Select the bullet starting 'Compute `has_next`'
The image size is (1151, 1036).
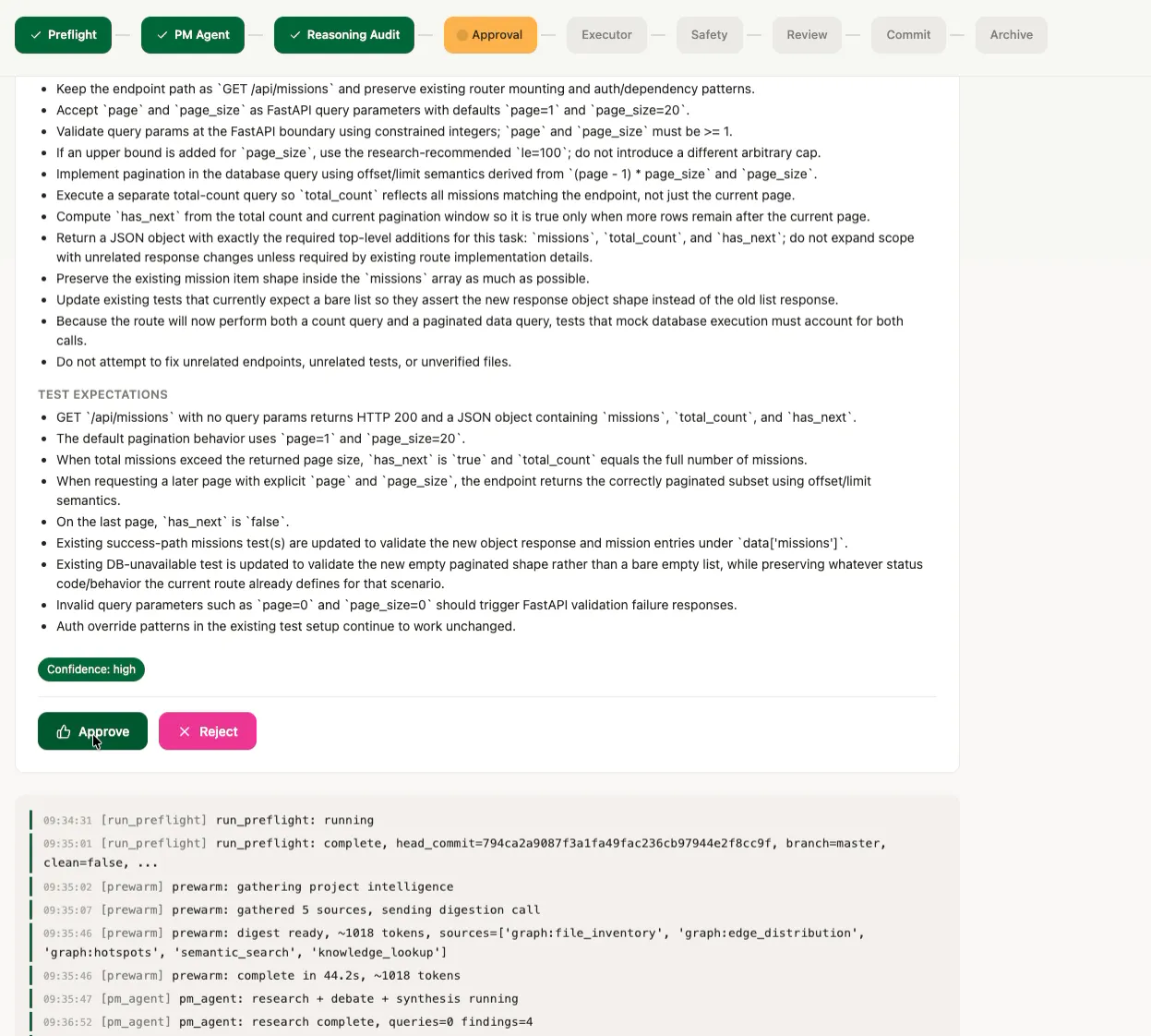point(463,216)
